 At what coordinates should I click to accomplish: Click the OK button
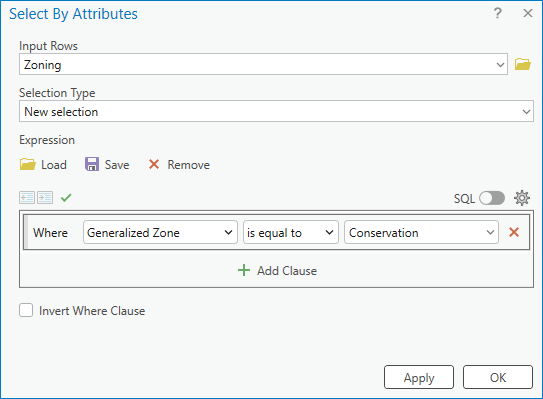pos(498,377)
